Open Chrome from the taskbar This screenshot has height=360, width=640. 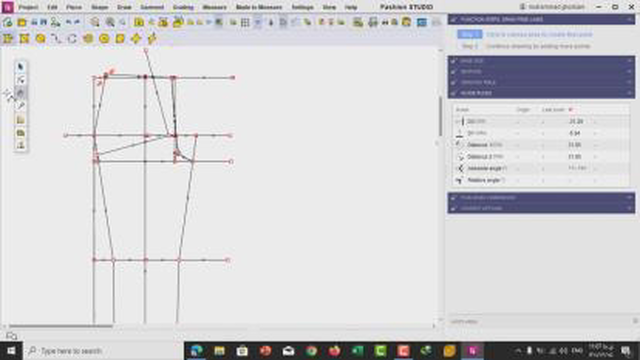click(311, 351)
